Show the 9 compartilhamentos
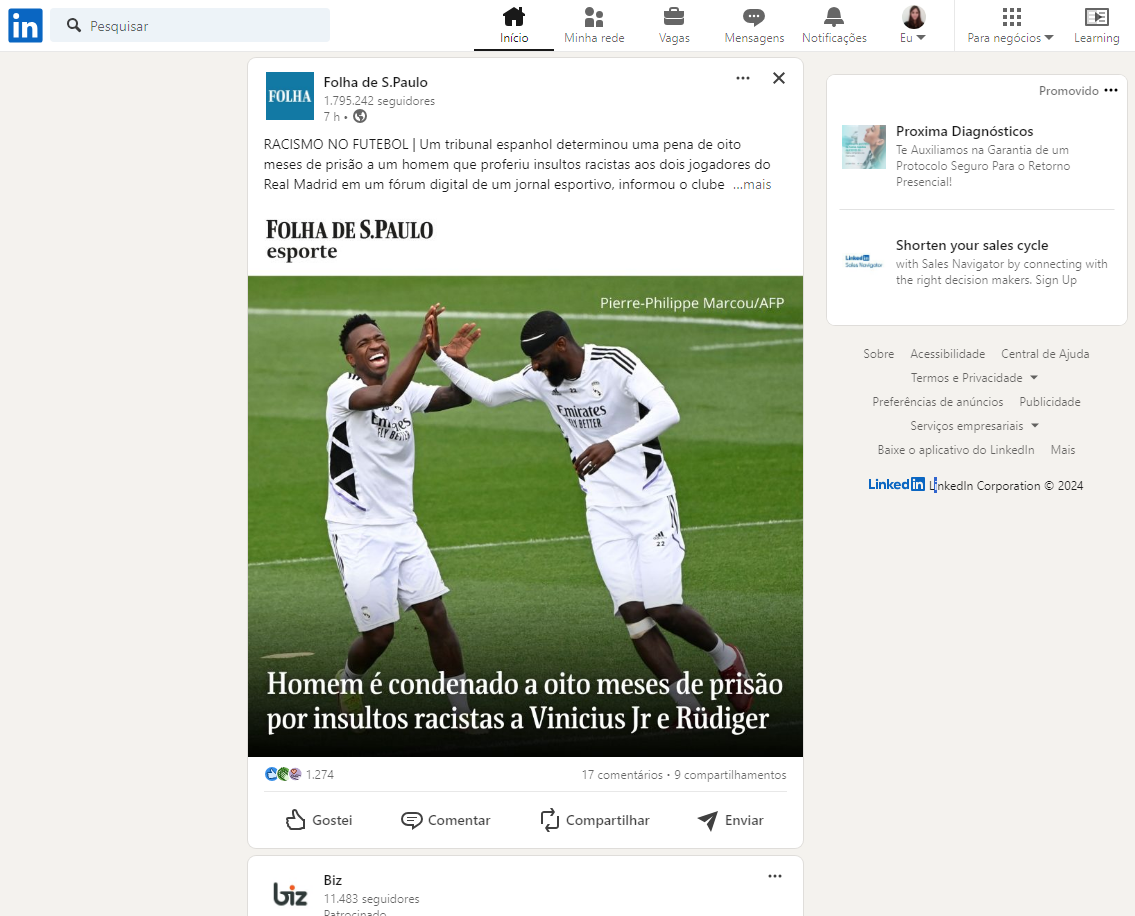Viewport: 1135px width, 916px height. pos(730,775)
